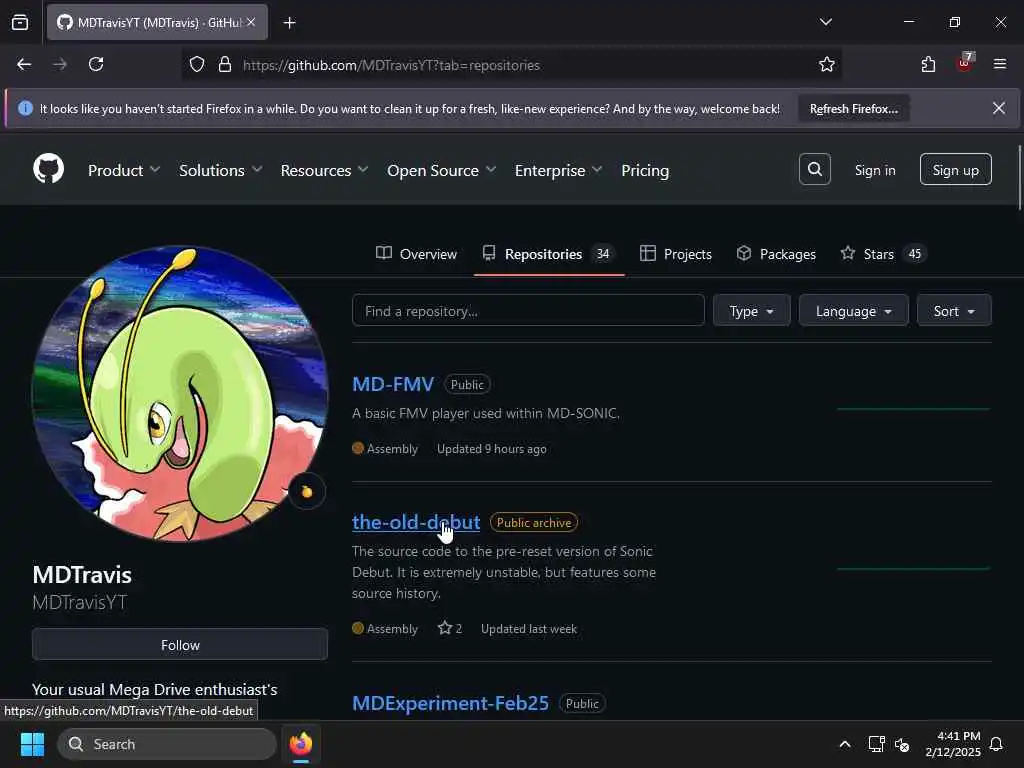Image resolution: width=1024 pixels, height=768 pixels.
Task: Click the page vertical scrollbar
Action: (x=1019, y=178)
